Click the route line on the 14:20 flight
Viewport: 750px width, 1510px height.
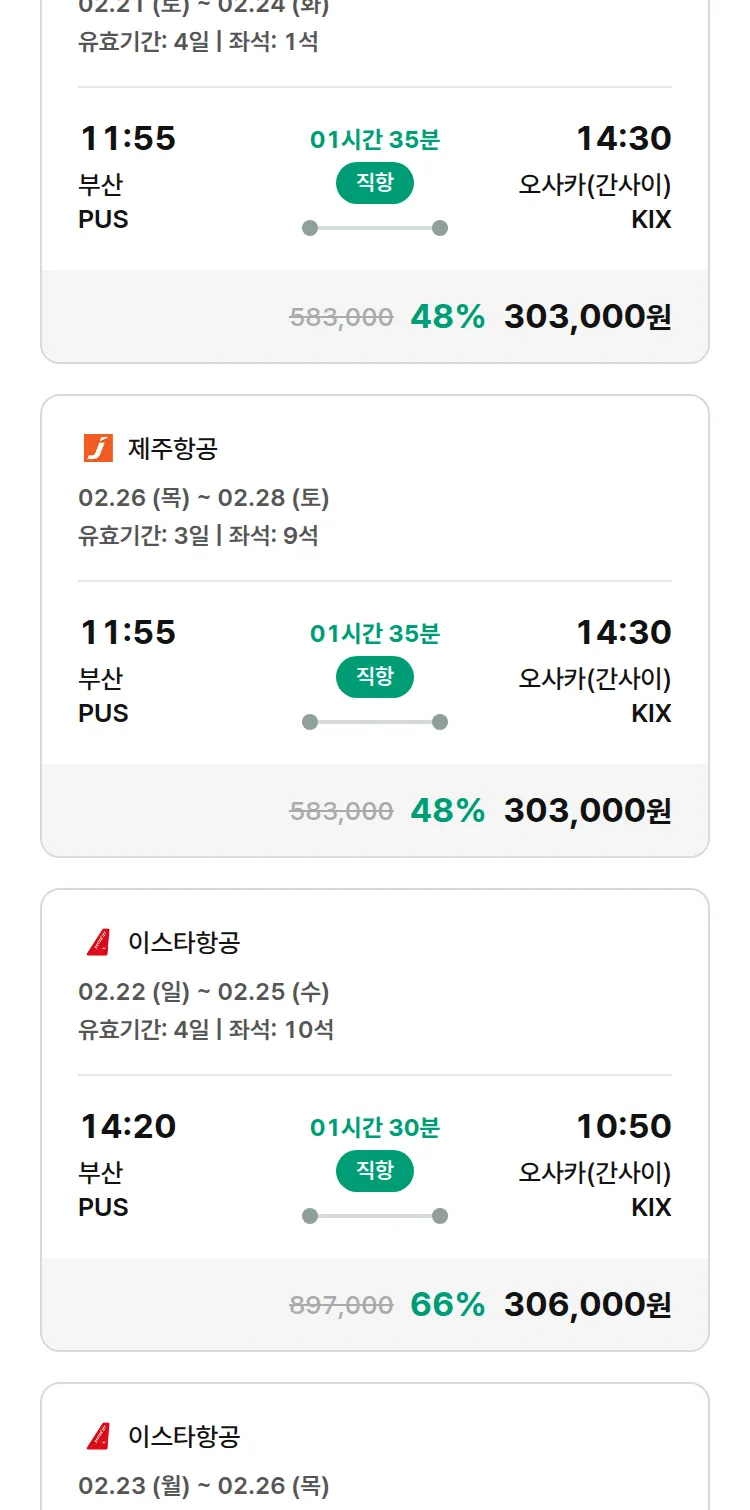coord(374,1216)
